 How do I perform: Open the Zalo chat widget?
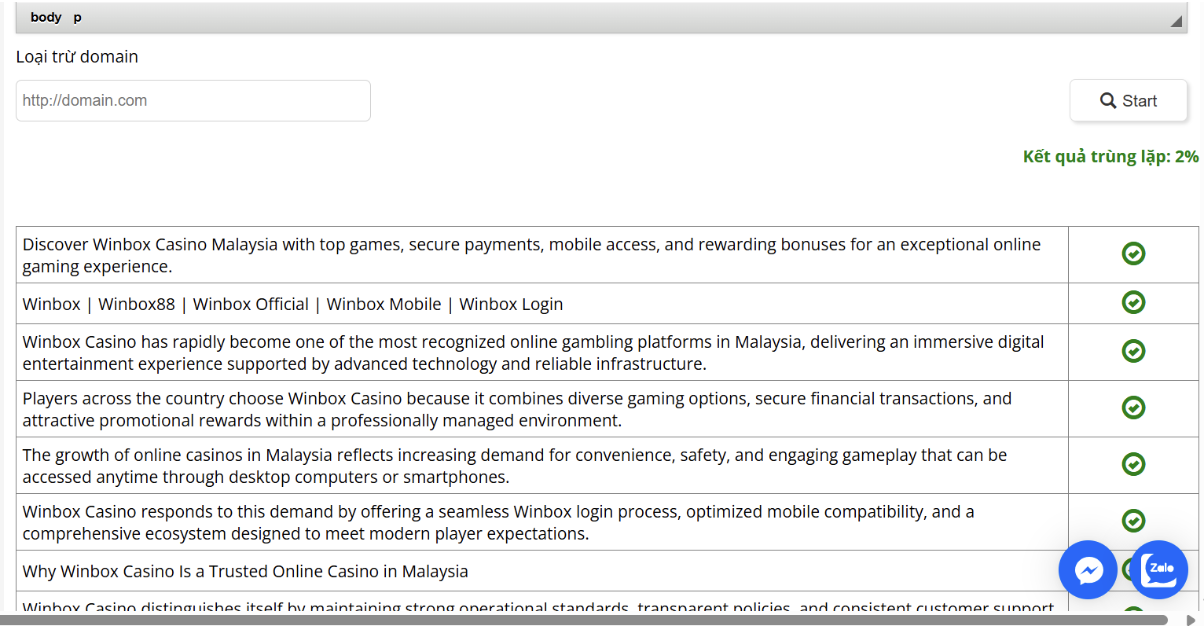point(1159,569)
